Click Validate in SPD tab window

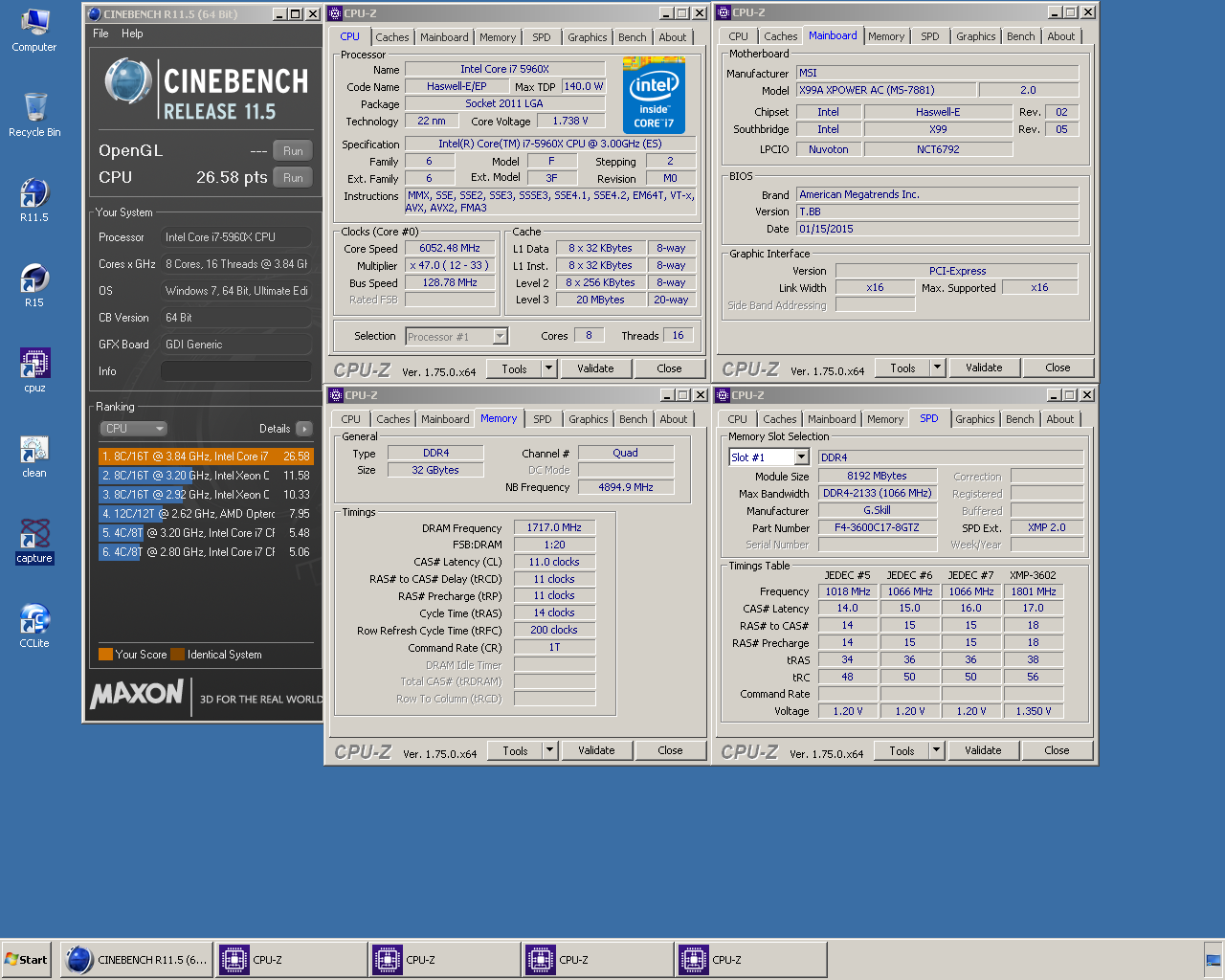(983, 750)
